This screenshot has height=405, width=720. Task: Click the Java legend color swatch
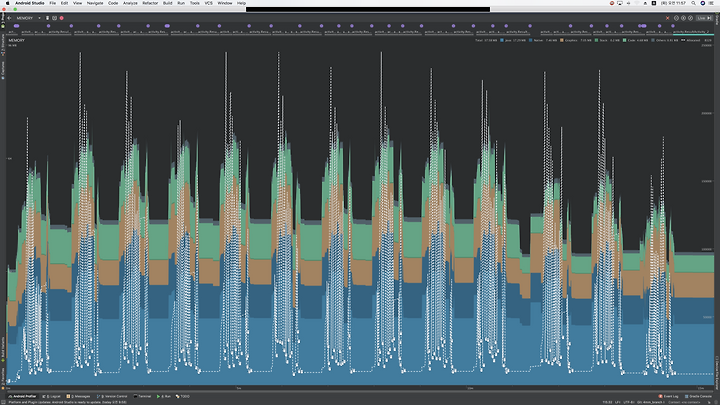[502, 40]
